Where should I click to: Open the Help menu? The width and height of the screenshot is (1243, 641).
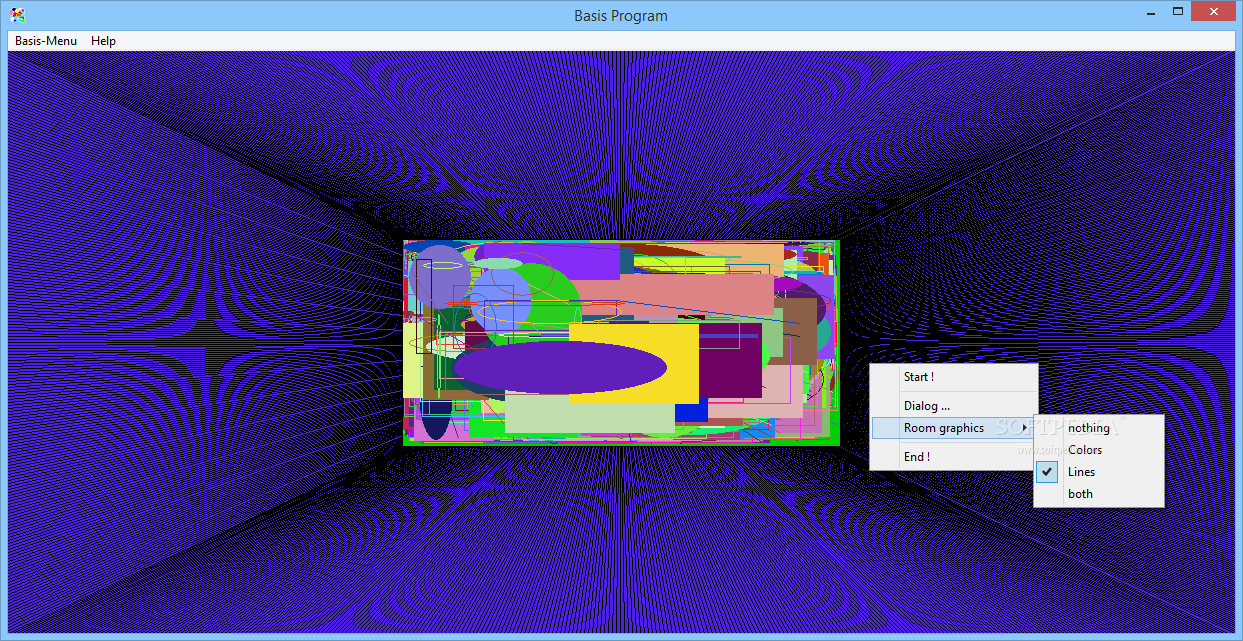click(103, 41)
